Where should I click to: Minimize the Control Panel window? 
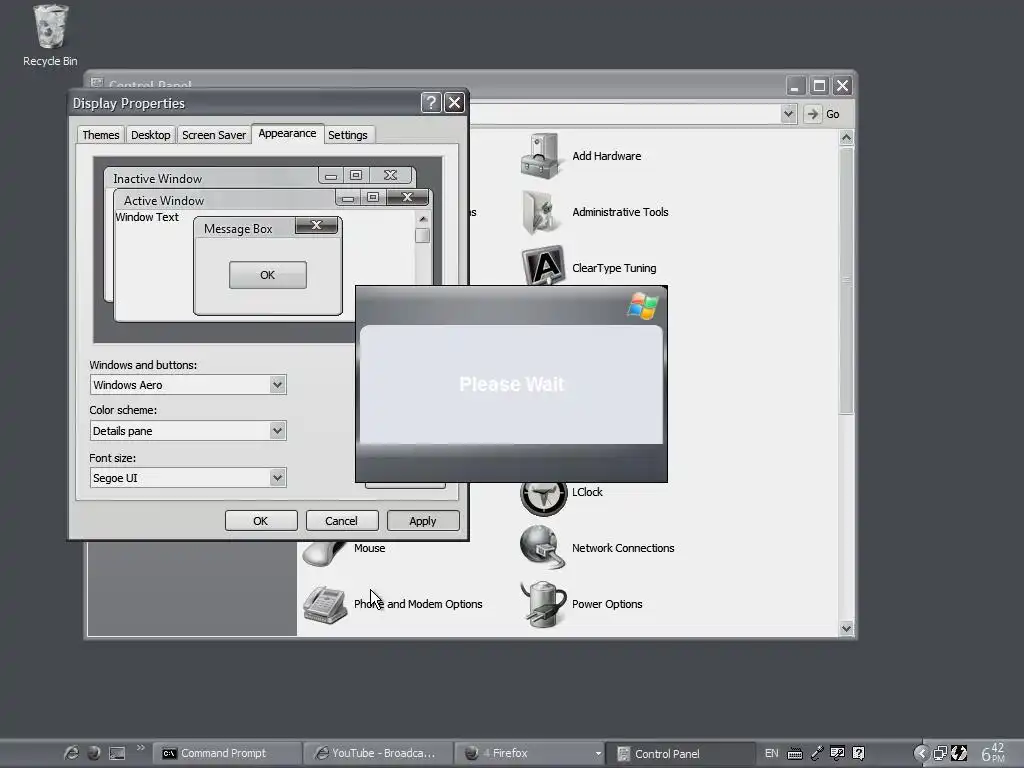[795, 86]
